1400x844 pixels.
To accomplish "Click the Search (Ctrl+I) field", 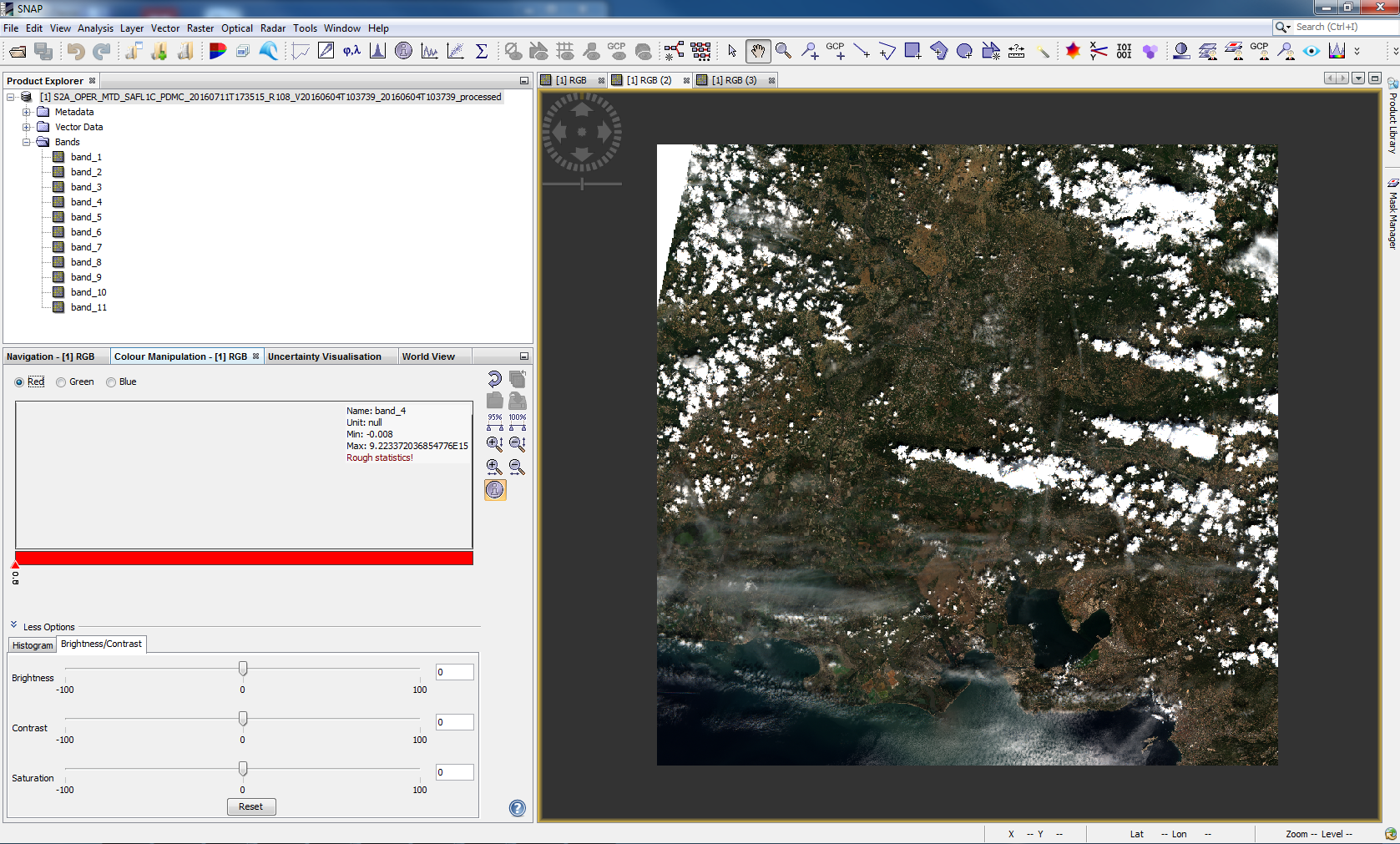I will [x=1345, y=27].
